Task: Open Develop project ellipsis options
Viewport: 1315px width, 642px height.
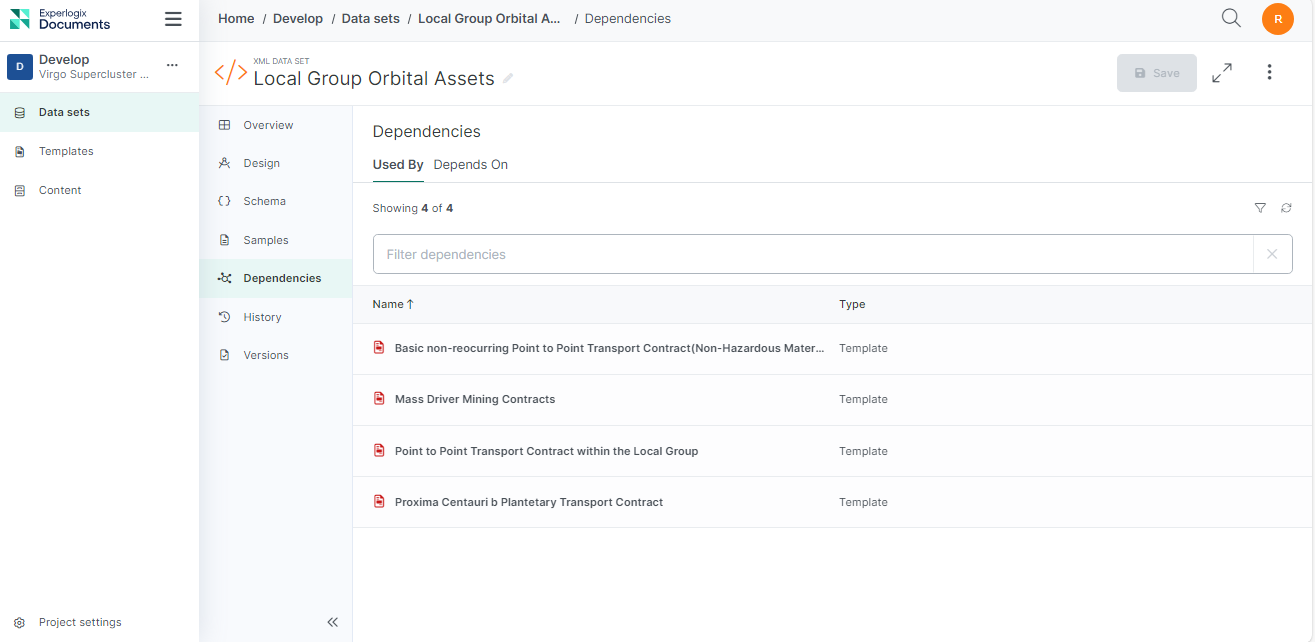Action: pos(172,65)
